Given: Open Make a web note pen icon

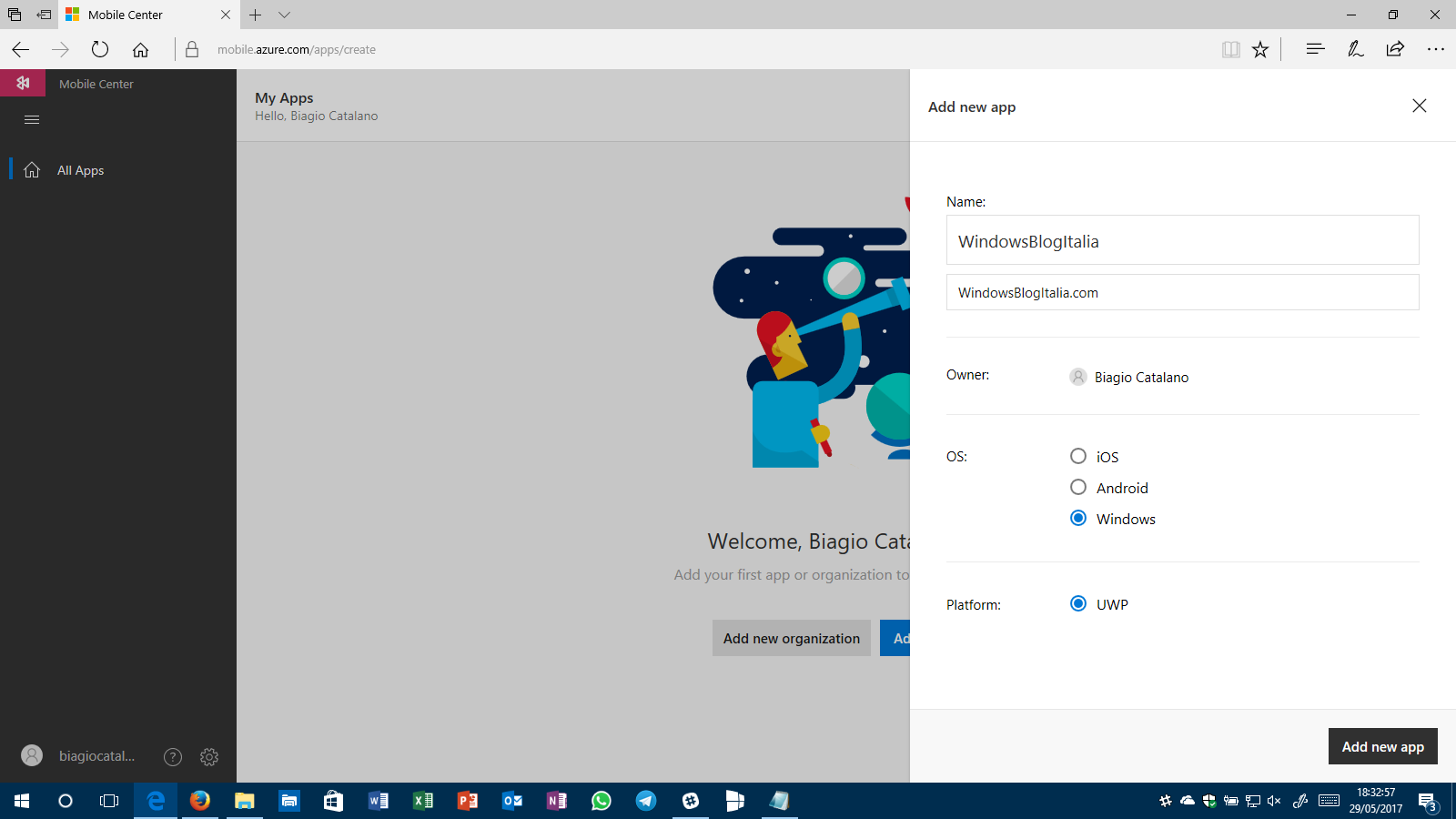Looking at the screenshot, I should [1355, 49].
